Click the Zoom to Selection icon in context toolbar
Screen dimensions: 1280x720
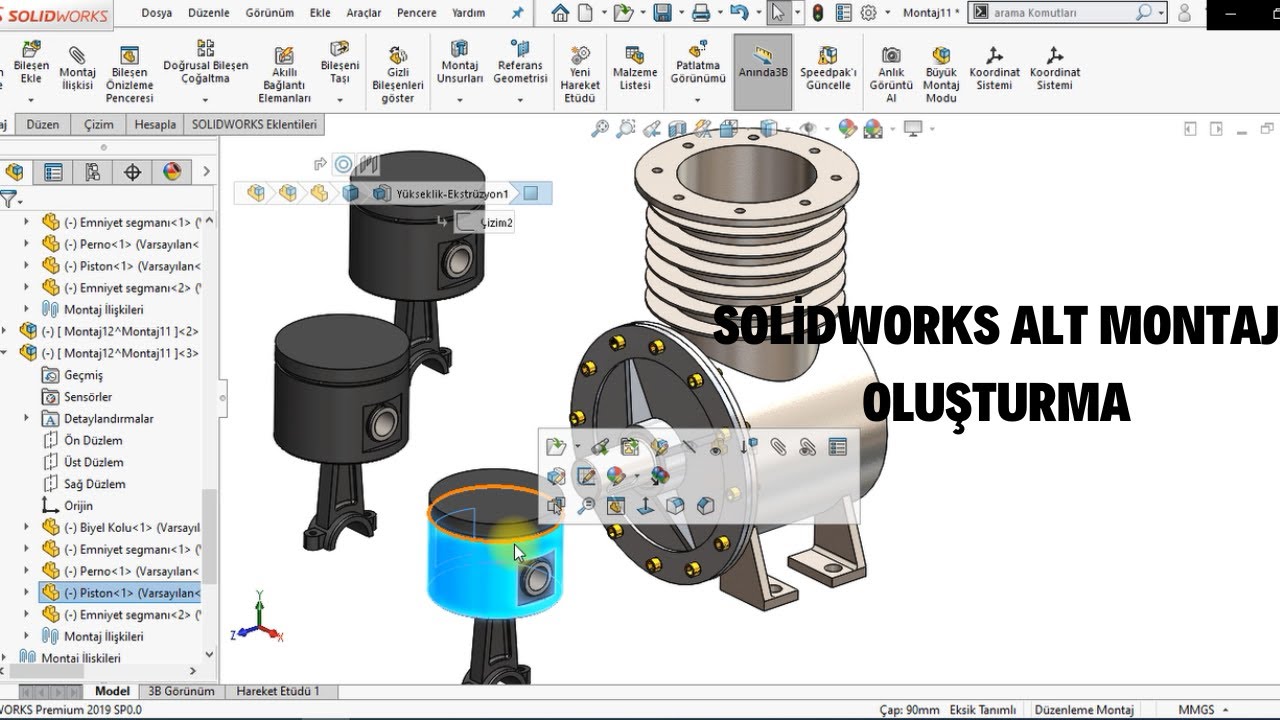pyautogui.click(x=586, y=506)
